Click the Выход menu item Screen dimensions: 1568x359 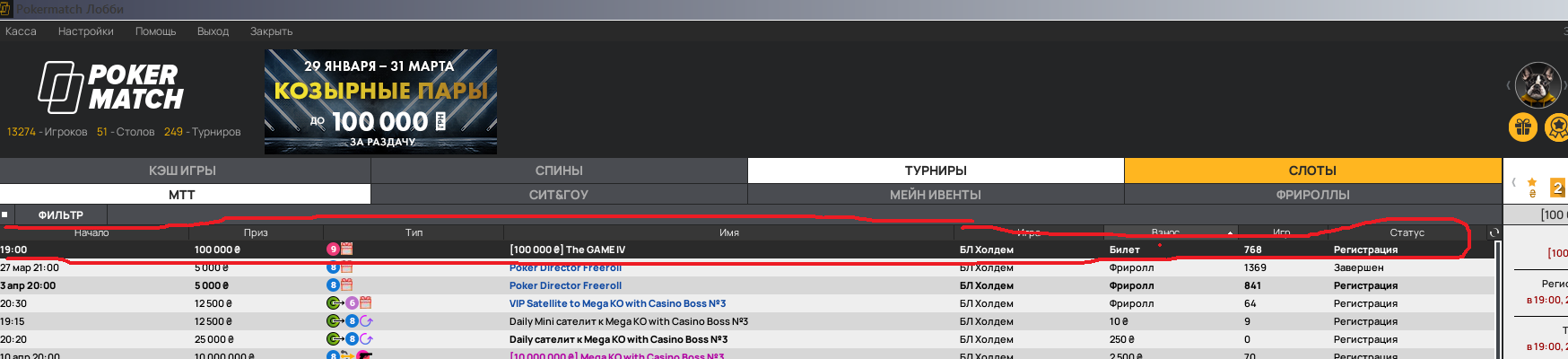click(x=213, y=31)
